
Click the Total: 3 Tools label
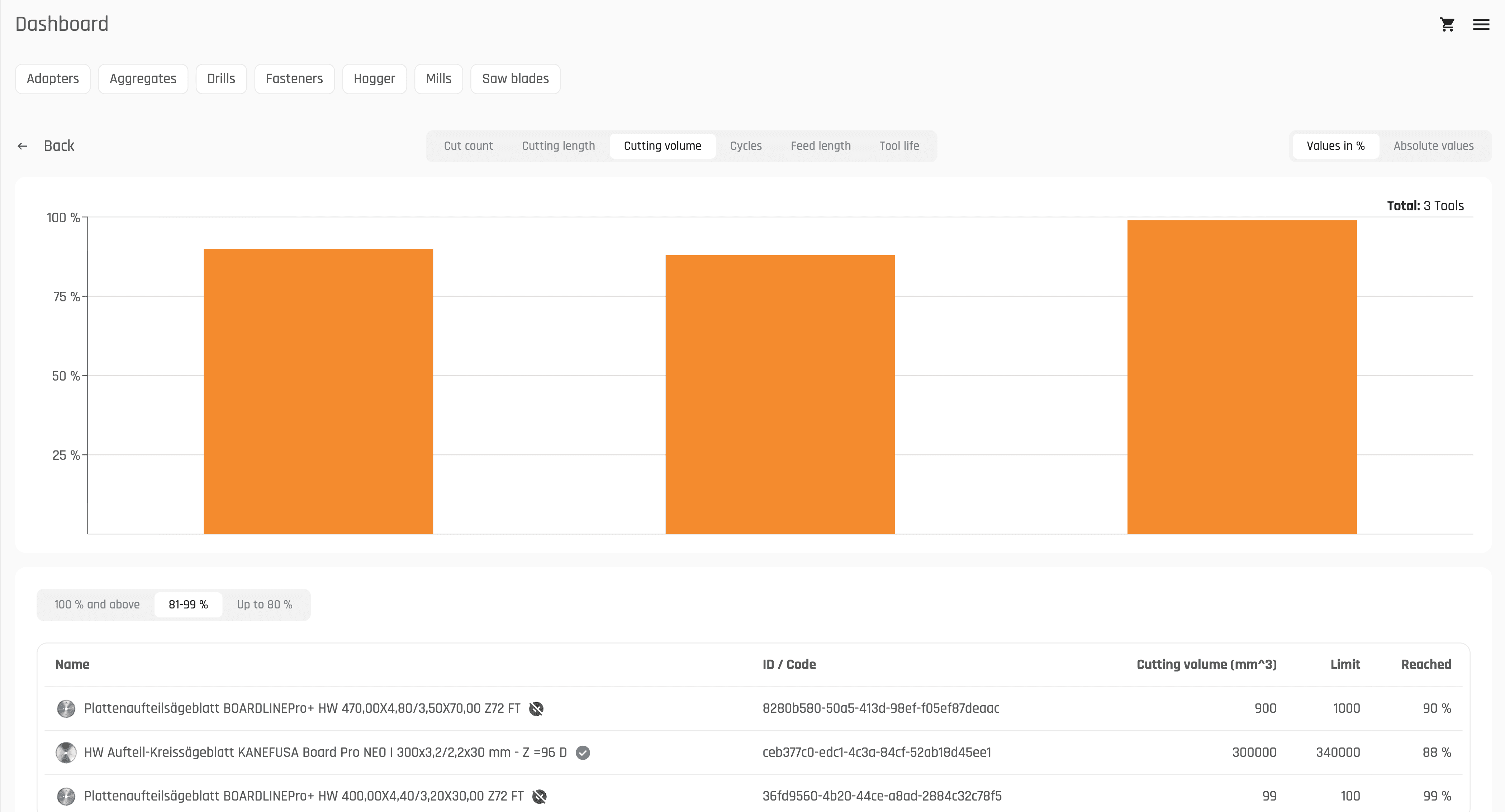click(x=1425, y=206)
